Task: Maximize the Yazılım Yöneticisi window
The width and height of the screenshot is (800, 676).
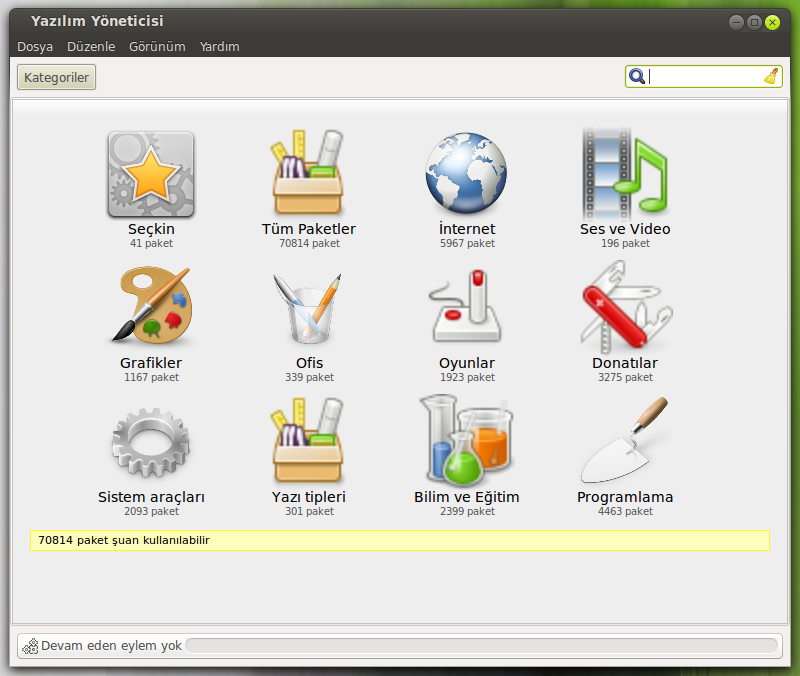Action: [x=754, y=22]
